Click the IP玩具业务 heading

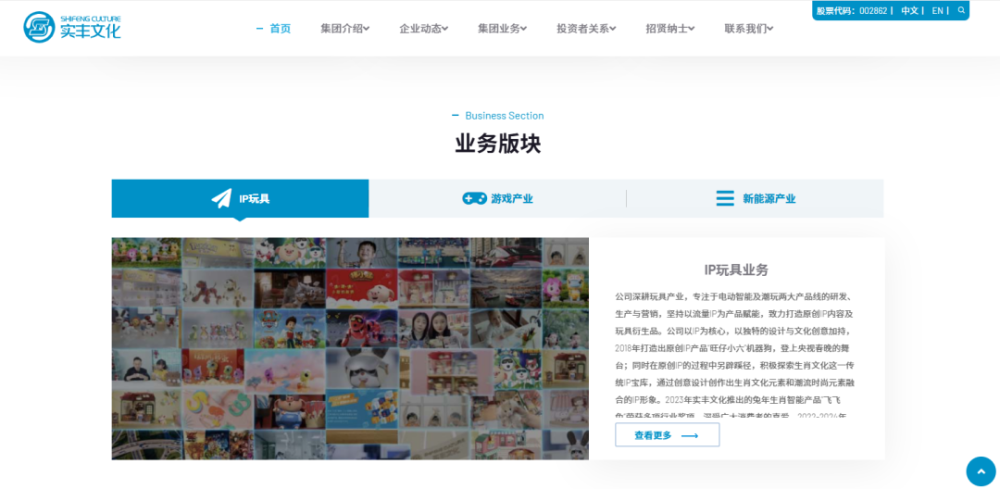[736, 270]
